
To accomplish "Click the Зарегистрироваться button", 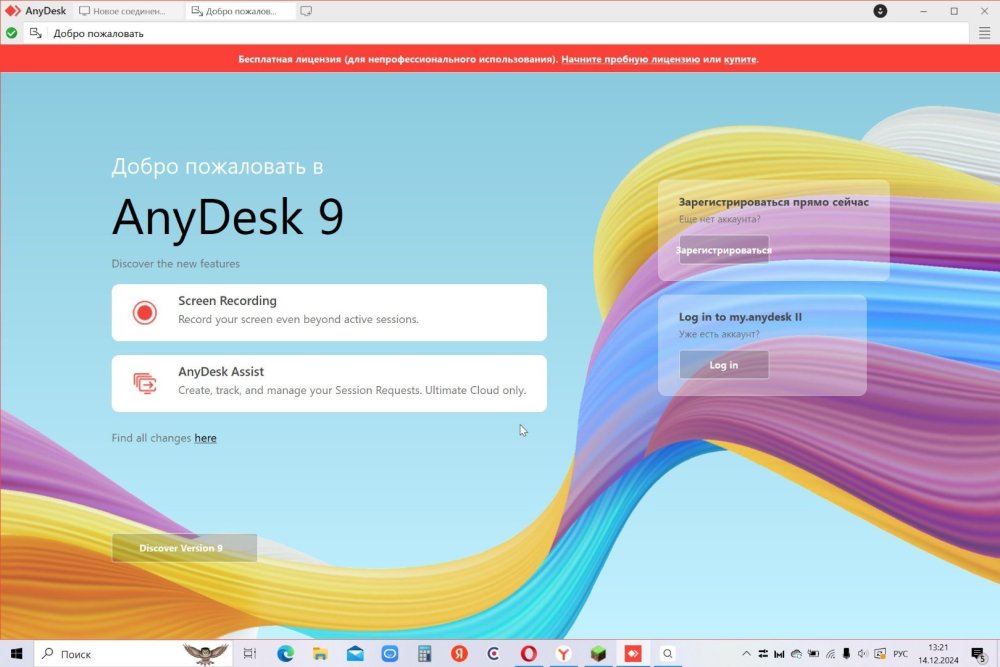I will point(724,250).
